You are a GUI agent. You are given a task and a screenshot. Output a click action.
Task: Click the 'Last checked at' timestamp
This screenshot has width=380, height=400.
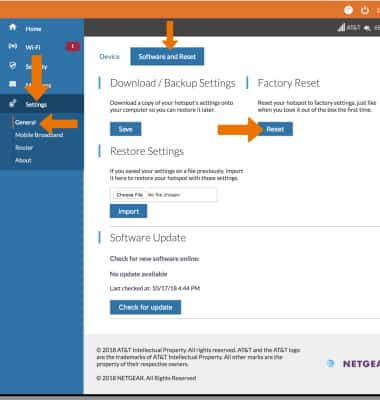click(155, 288)
